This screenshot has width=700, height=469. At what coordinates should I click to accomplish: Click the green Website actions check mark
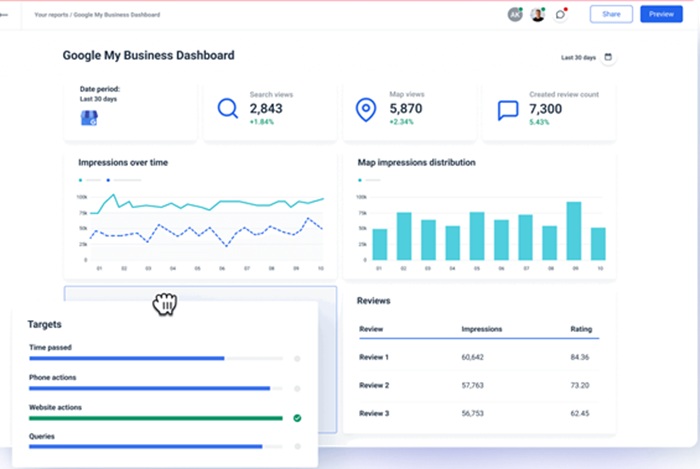click(x=297, y=418)
